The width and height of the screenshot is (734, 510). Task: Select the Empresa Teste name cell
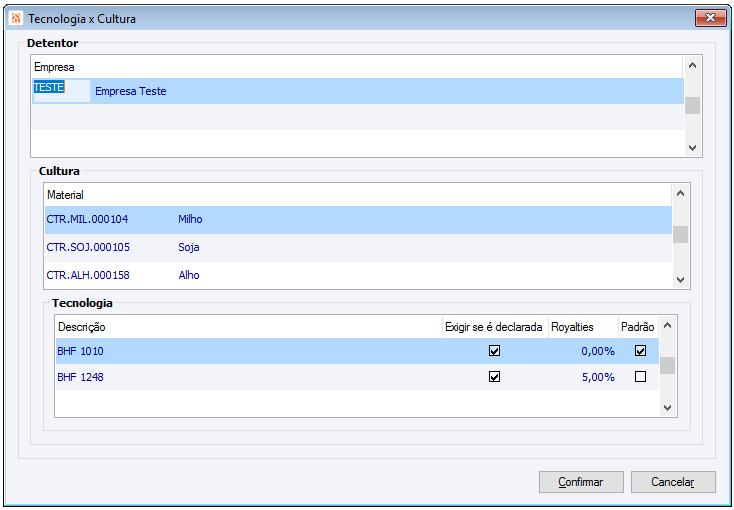tap(131, 91)
